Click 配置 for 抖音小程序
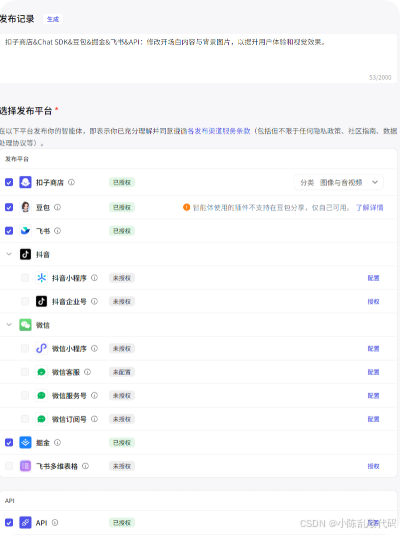 point(373,278)
